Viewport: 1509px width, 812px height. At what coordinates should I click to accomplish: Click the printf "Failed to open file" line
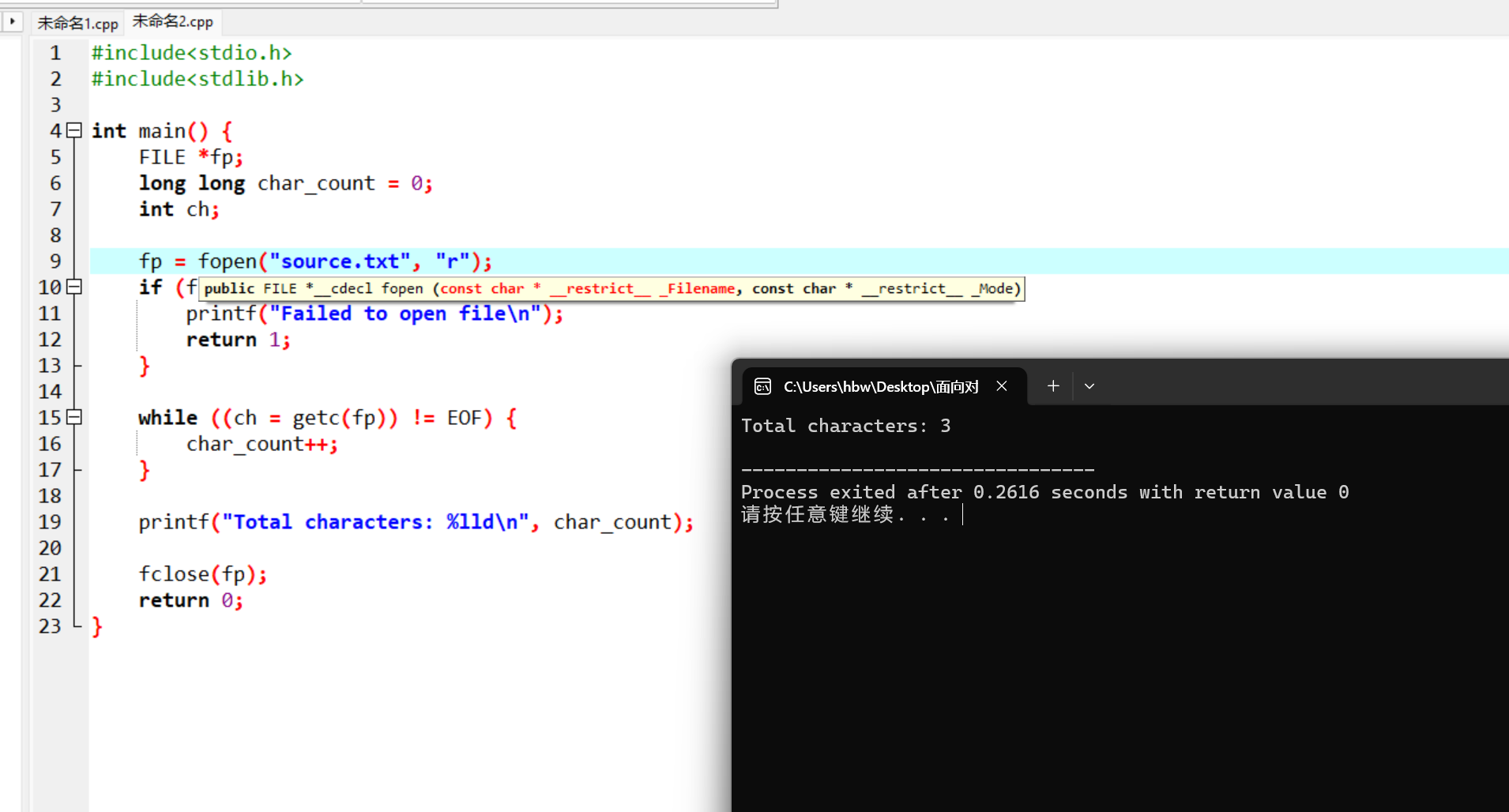point(374,314)
